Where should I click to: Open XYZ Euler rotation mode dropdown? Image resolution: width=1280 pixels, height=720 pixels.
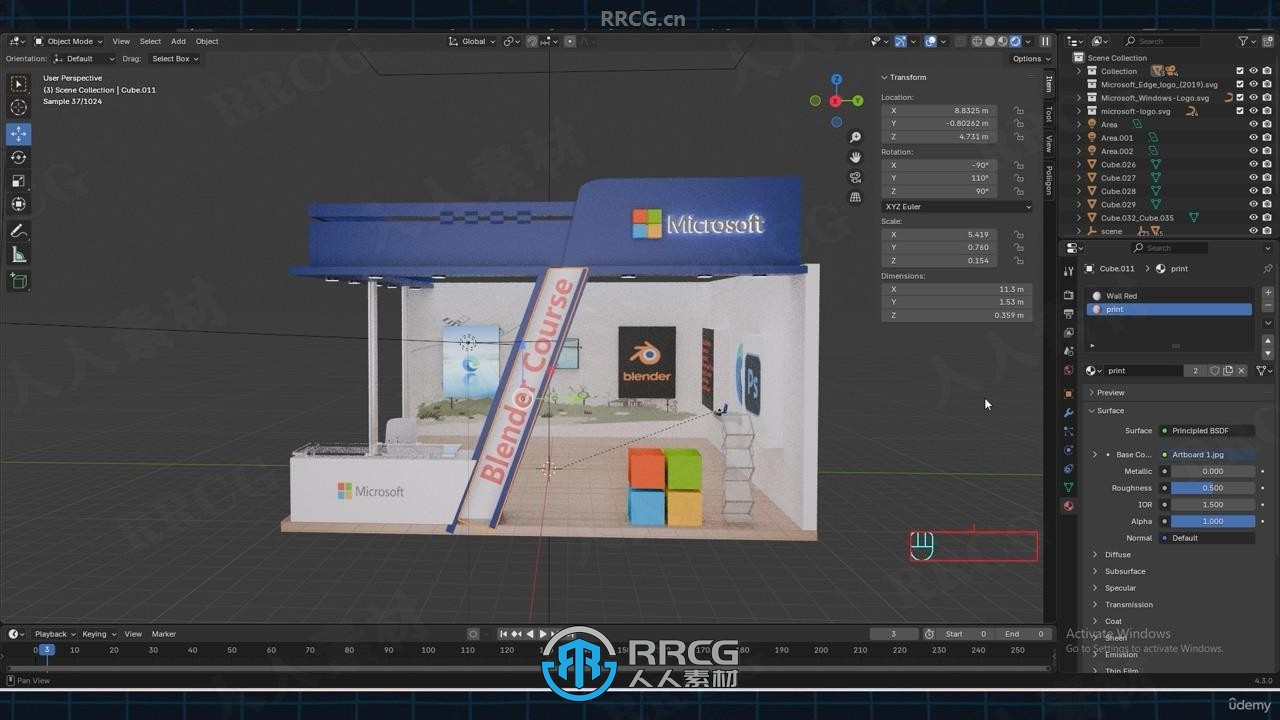pos(957,206)
